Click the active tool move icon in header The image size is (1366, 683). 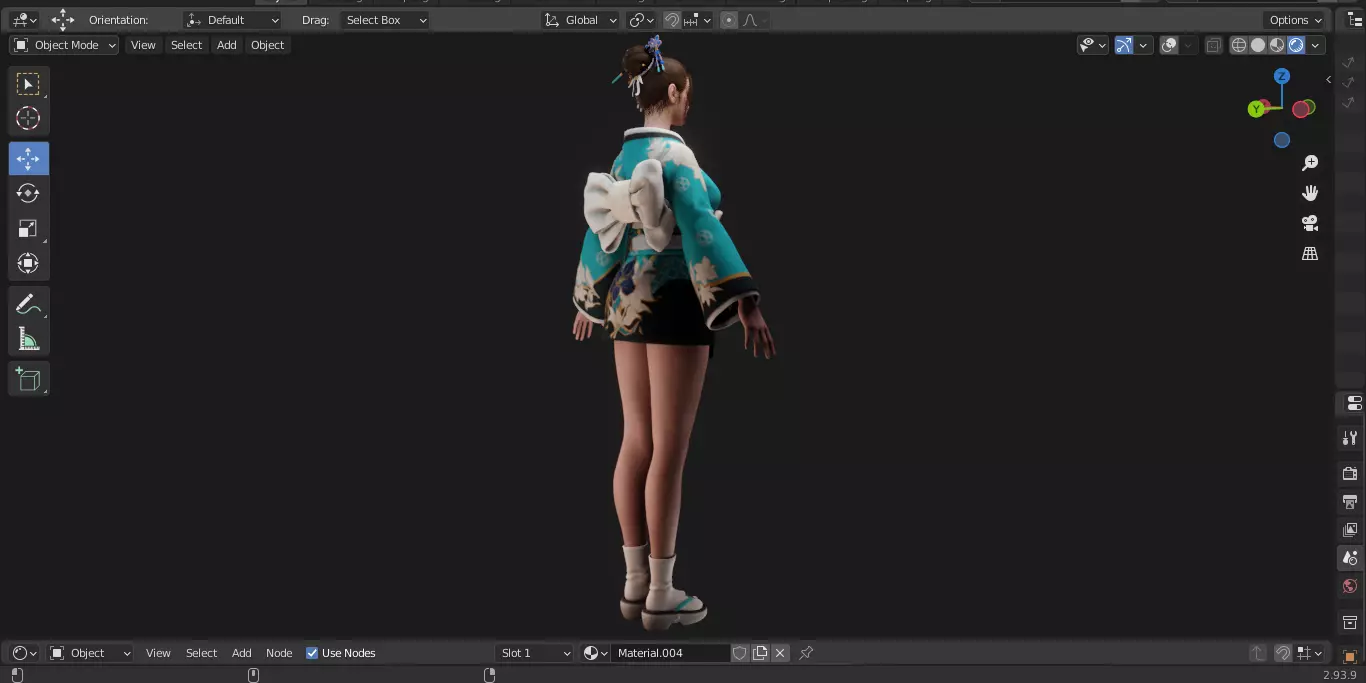pos(63,20)
